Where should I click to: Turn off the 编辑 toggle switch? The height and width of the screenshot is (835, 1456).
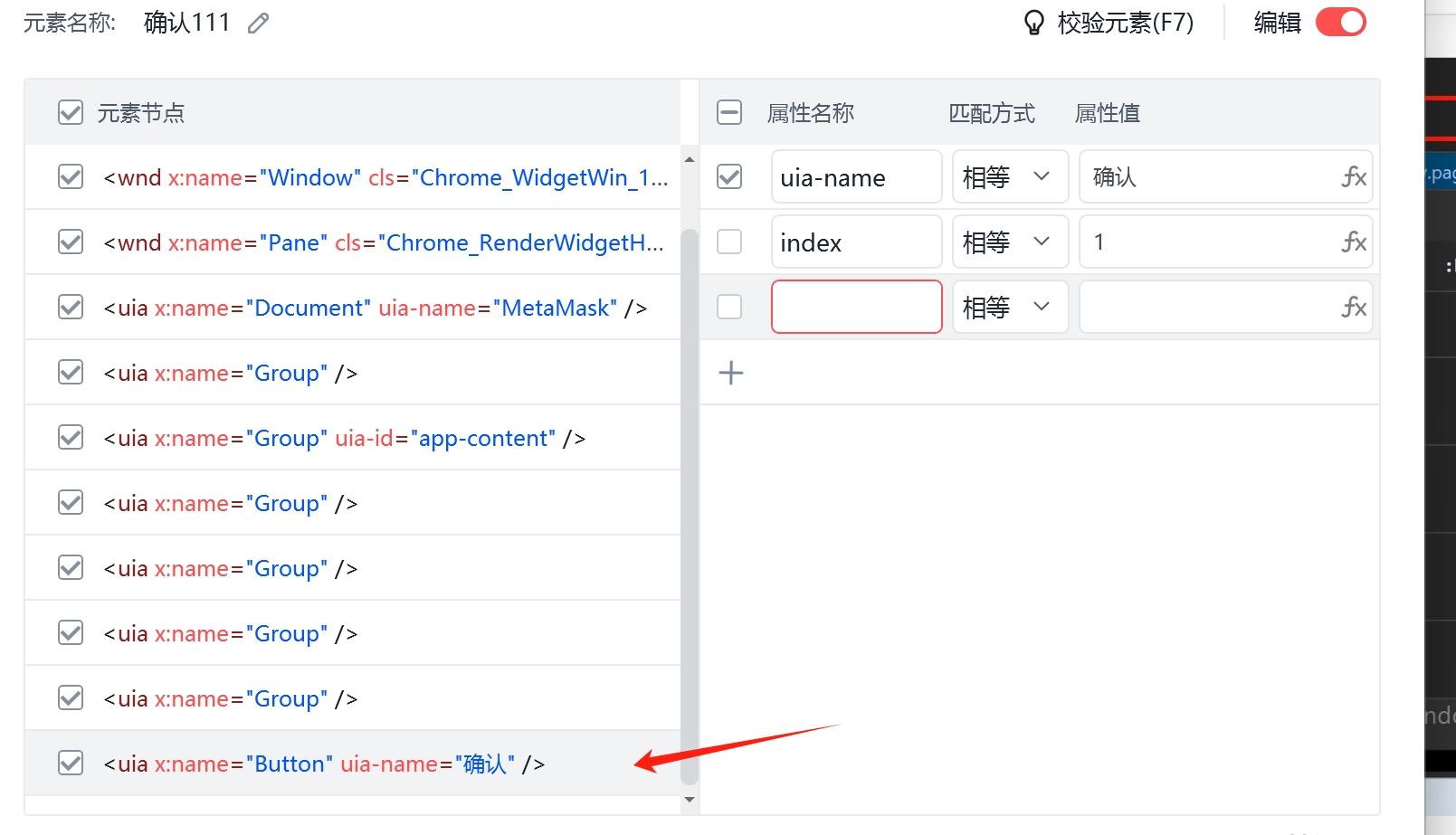[1341, 23]
